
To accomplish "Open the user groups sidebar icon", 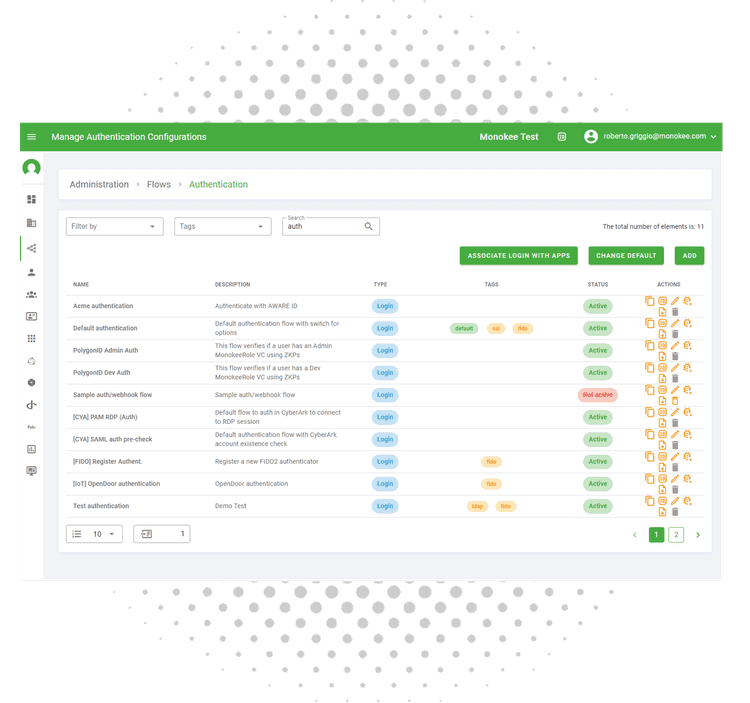I will pyautogui.click(x=32, y=294).
